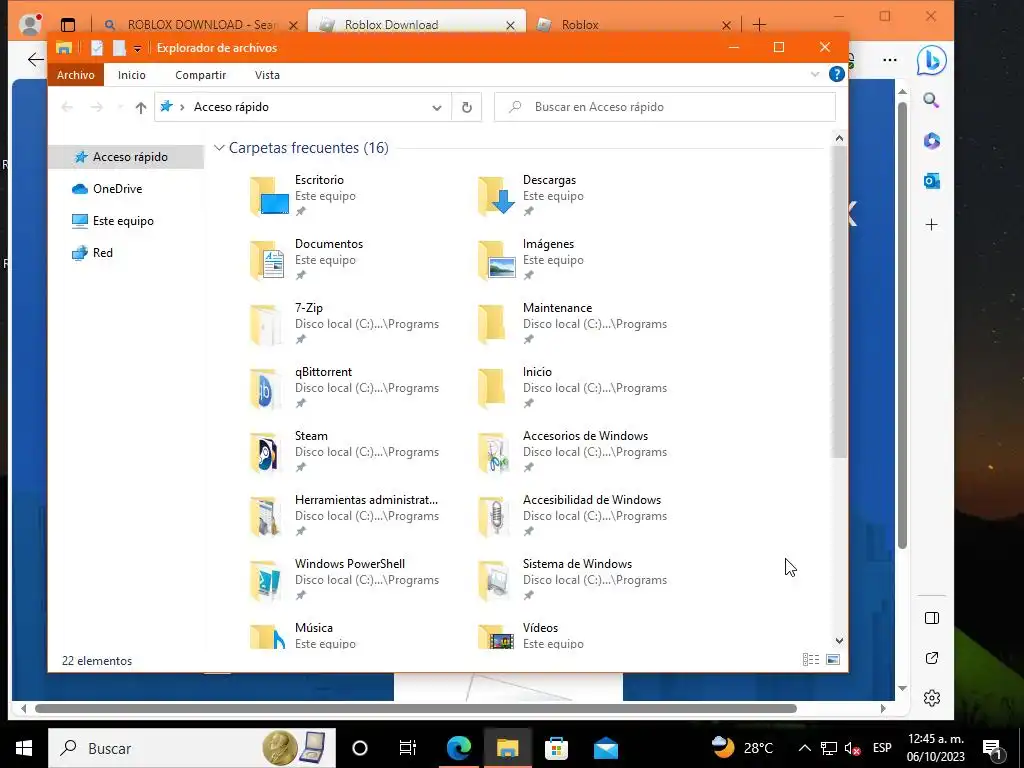Screen dimensions: 1024x768
Task: Click the Explorer scroll down arrow
Action: [x=839, y=641]
